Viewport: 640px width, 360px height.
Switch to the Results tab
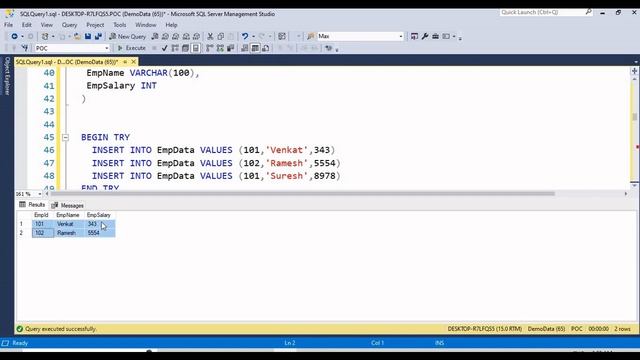tap(32, 204)
